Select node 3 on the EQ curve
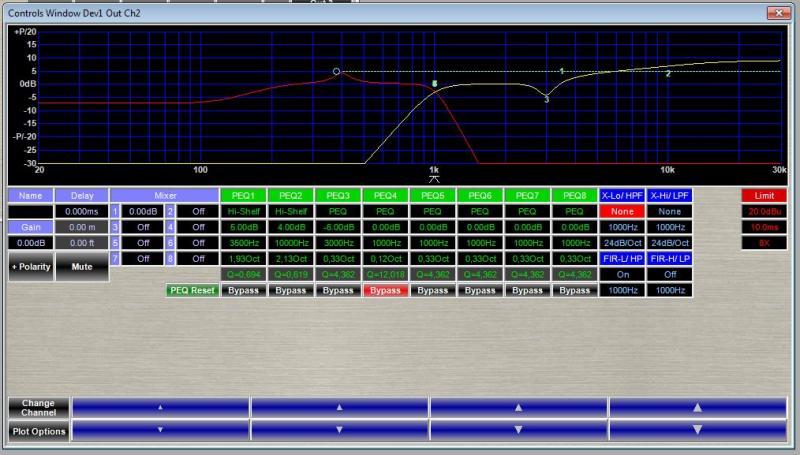The image size is (800, 455). point(547,99)
